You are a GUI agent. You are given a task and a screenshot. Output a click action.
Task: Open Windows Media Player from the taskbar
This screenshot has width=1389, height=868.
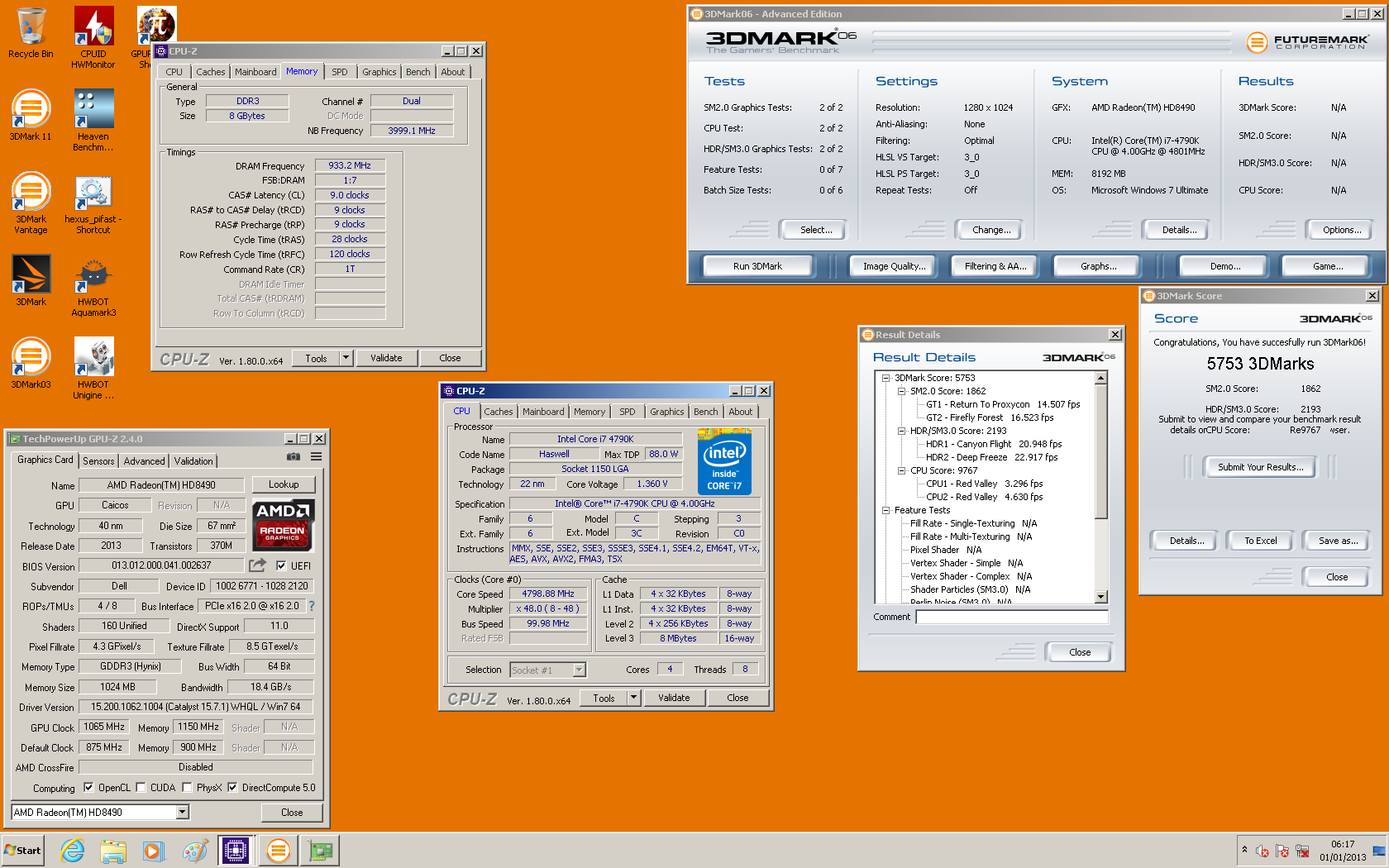(x=154, y=851)
